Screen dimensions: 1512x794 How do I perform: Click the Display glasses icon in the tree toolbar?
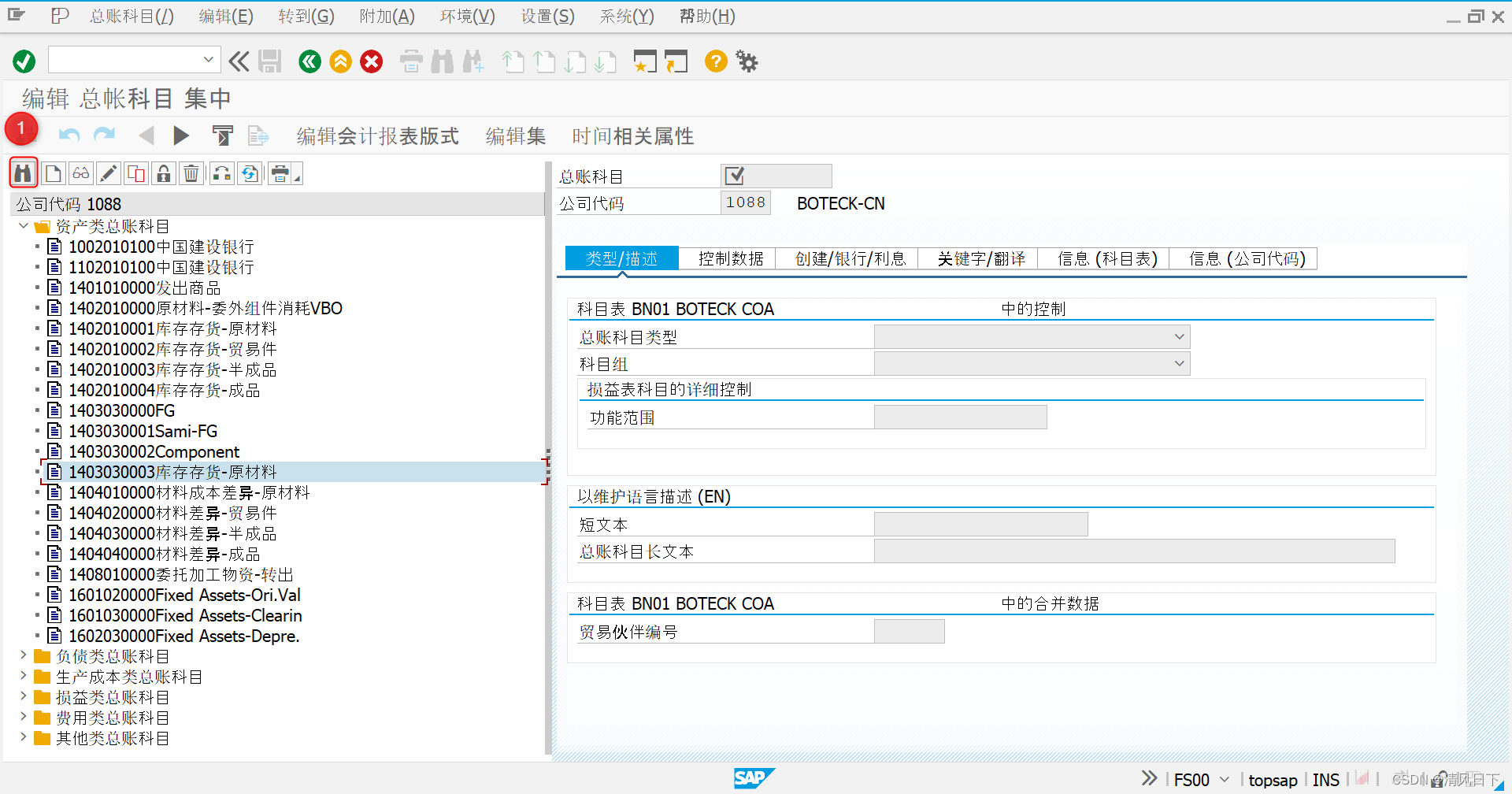click(81, 173)
